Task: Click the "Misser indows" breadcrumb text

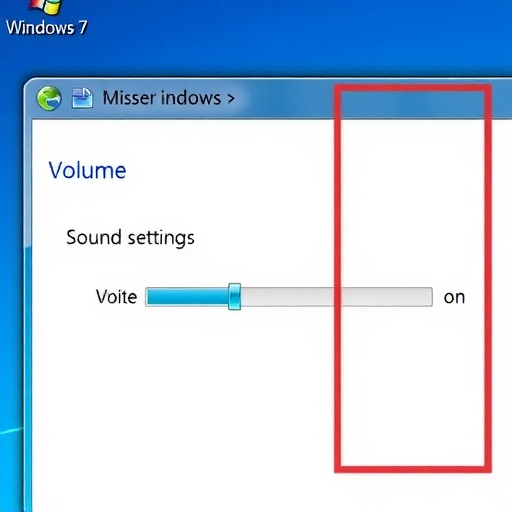Action: 162,98
